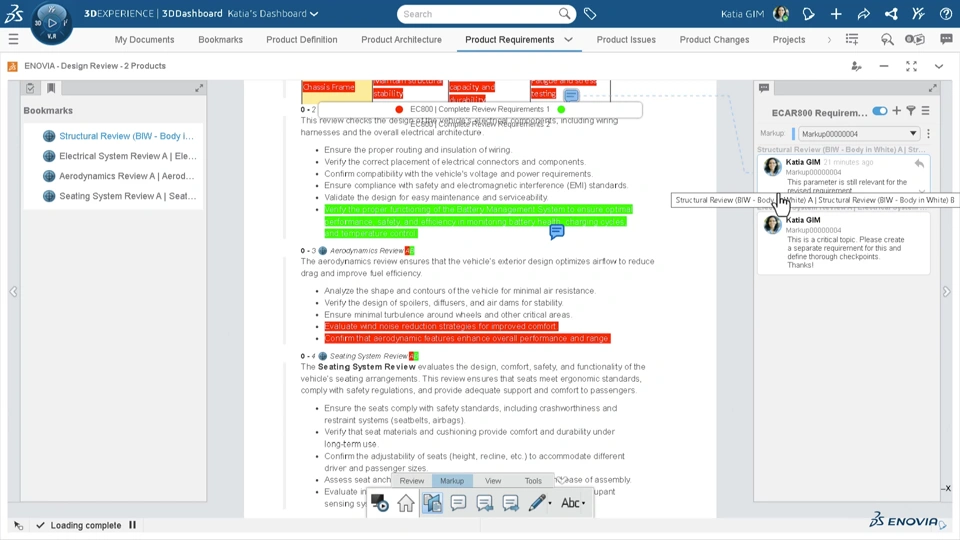The width and height of the screenshot is (960, 540).
Task: Select the Tools toolbar tab
Action: (533, 481)
